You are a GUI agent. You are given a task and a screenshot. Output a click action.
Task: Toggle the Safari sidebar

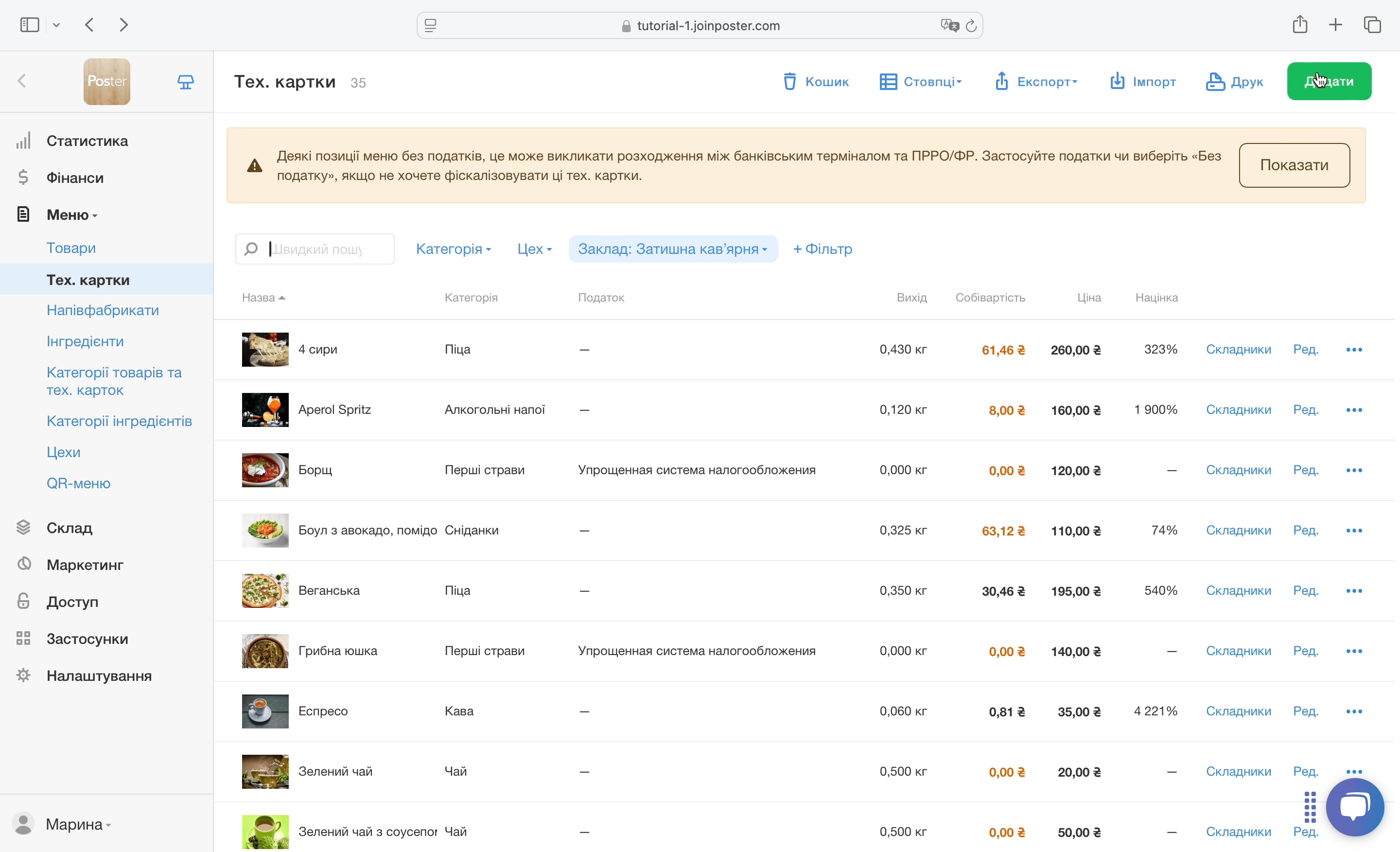click(x=30, y=25)
